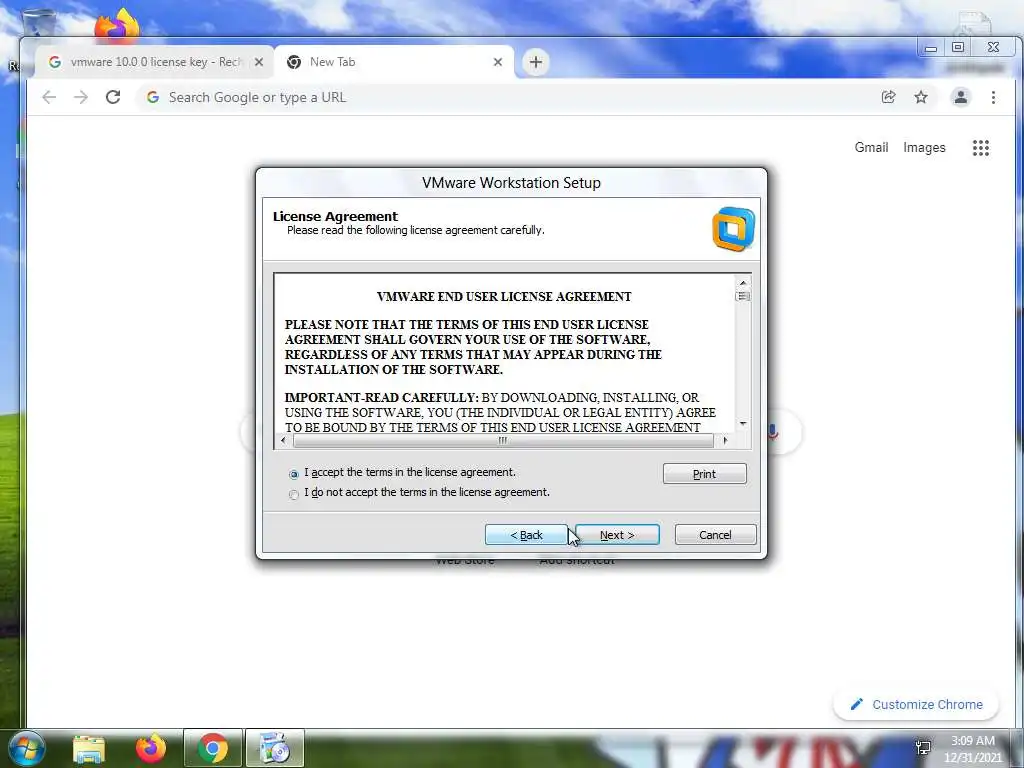Cancel the VMware Workstation Setup
This screenshot has width=1024, height=768.
[715, 535]
